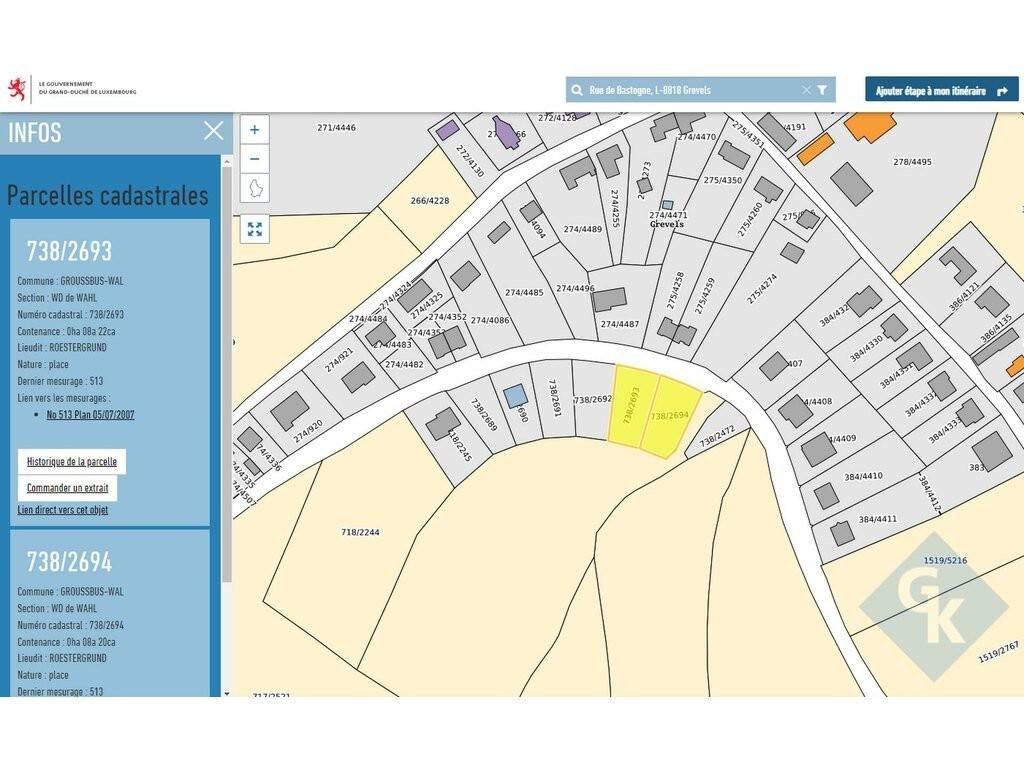Viewport: 1024px width, 768px height.
Task: Zoom out with the minus button
Action: click(x=255, y=159)
